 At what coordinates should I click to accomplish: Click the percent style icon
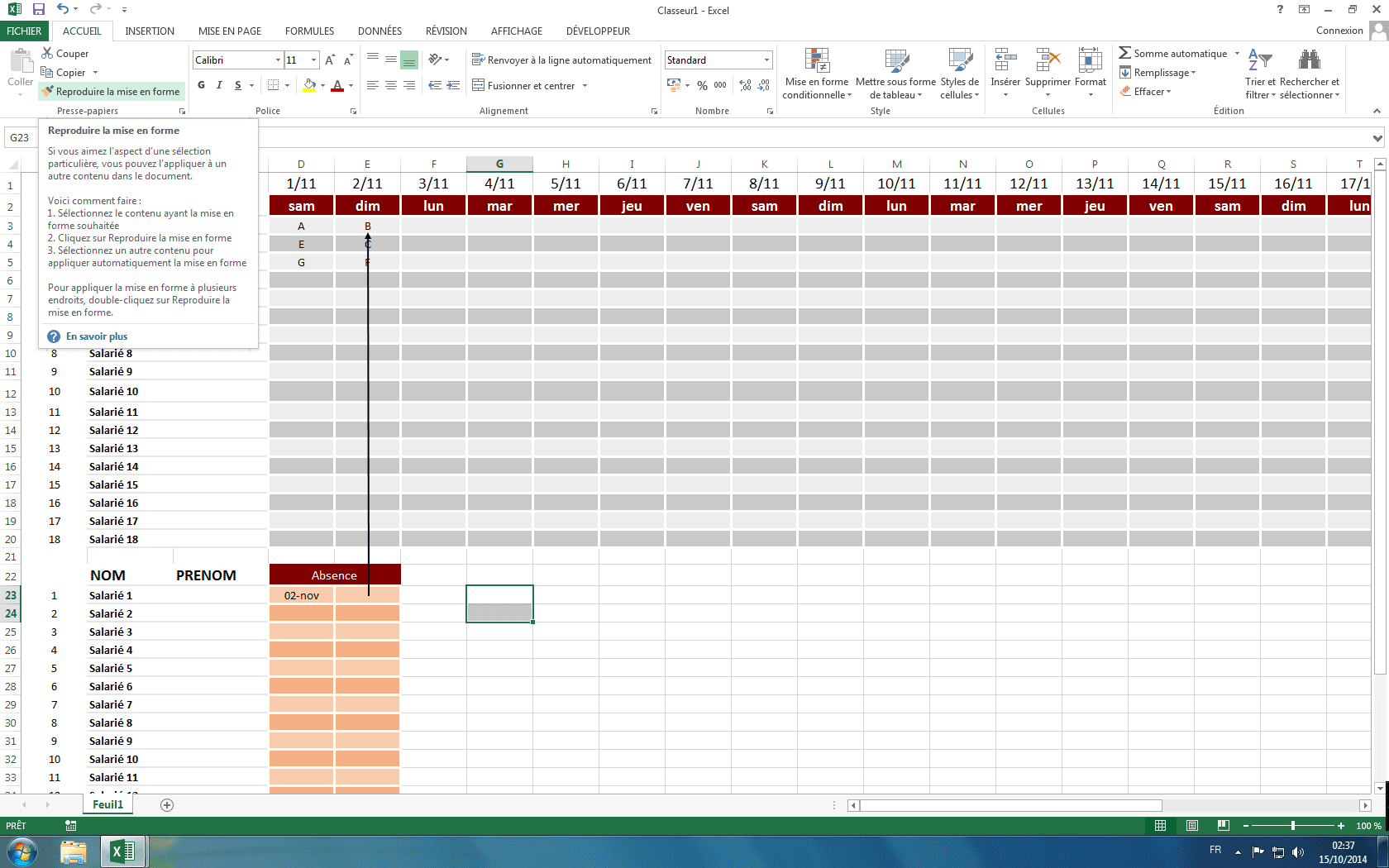click(702, 85)
